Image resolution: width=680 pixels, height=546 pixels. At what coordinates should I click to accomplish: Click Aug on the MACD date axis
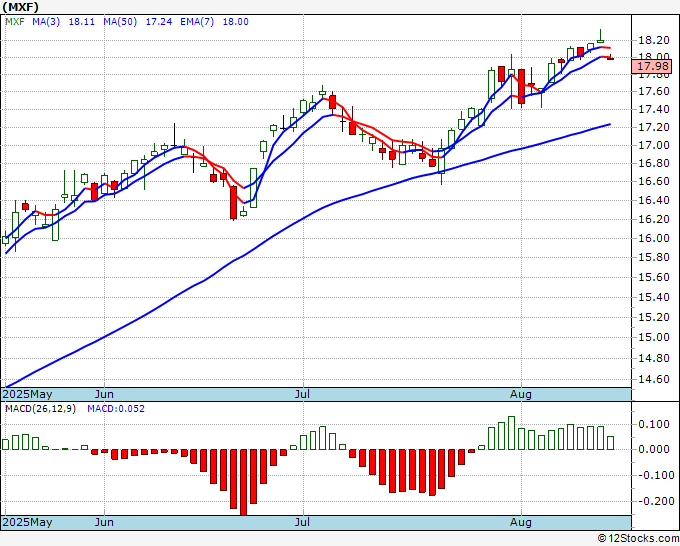pos(521,522)
